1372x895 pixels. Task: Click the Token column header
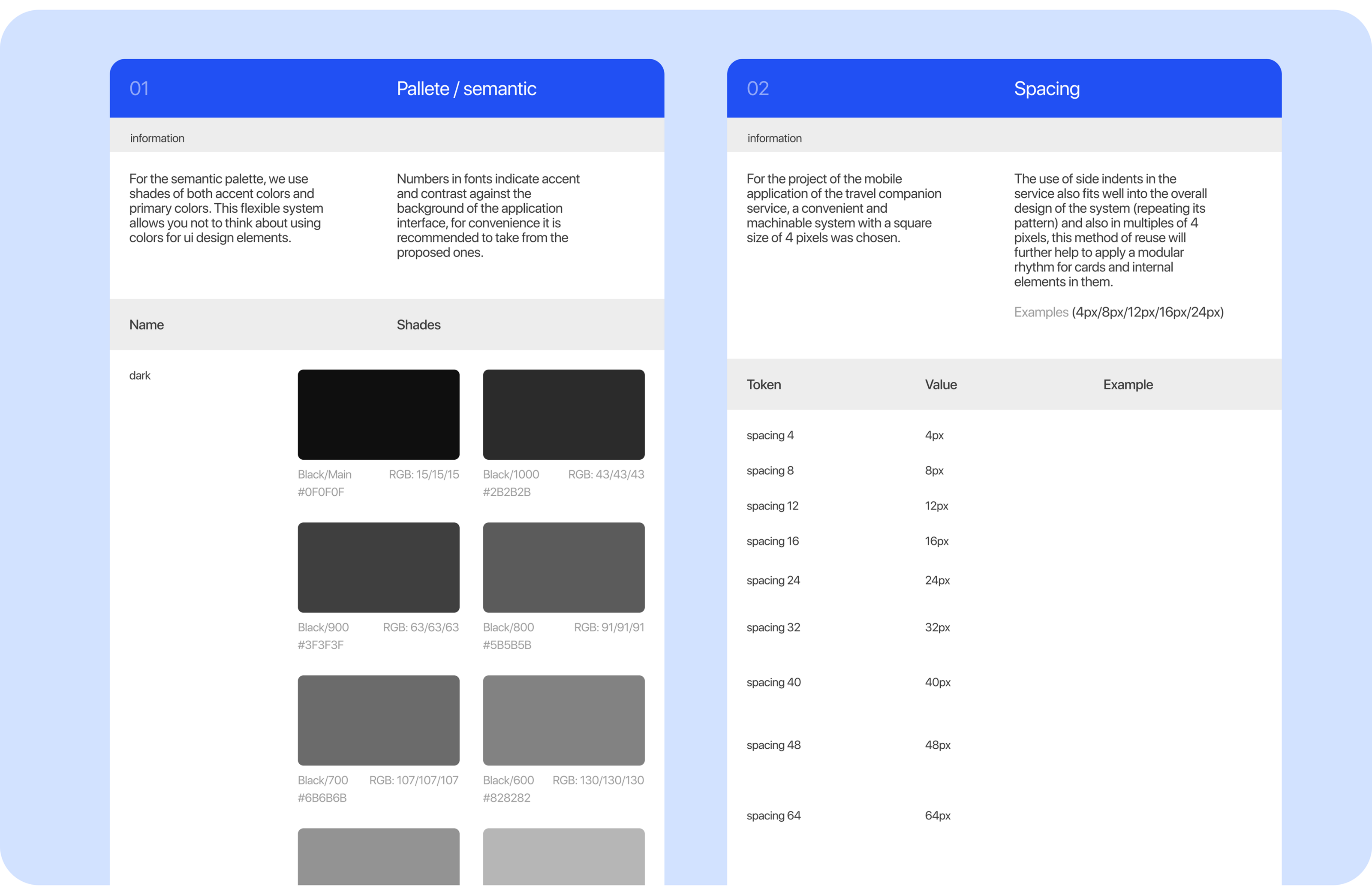click(763, 385)
